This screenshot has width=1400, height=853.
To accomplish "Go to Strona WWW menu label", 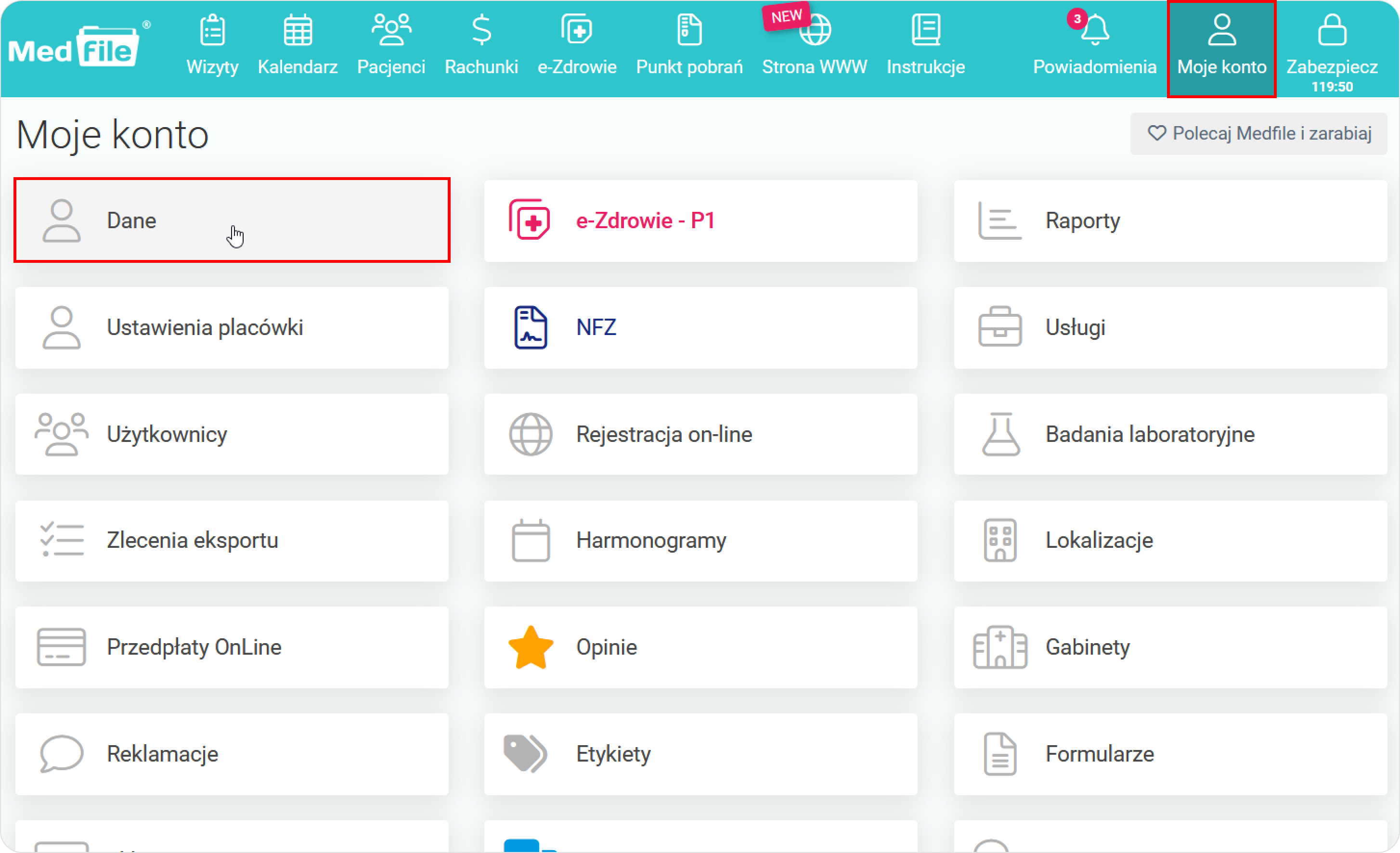I will coord(815,67).
